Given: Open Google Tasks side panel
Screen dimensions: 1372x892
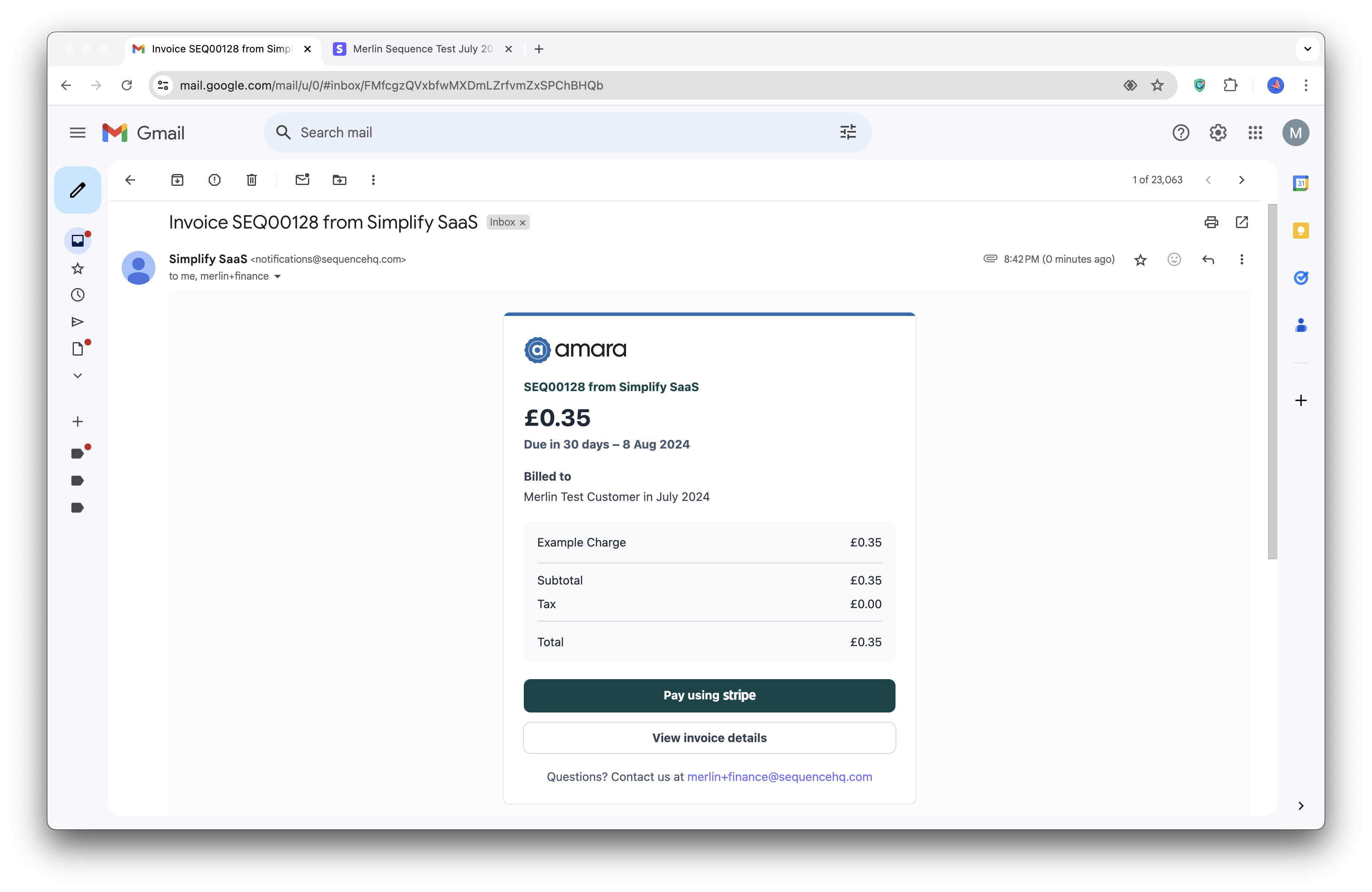Looking at the screenshot, I should (x=1301, y=278).
